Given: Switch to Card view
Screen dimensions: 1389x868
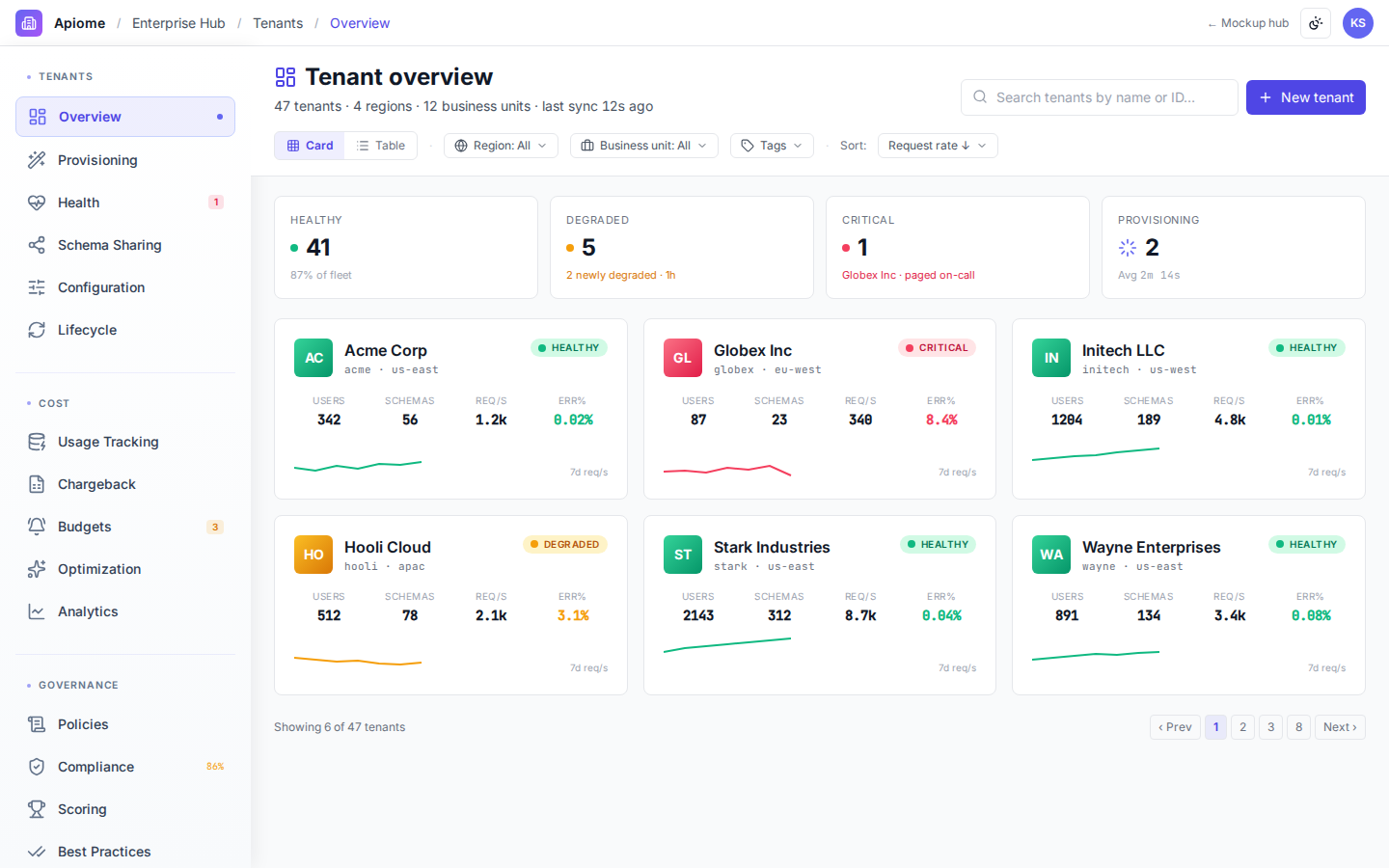Looking at the screenshot, I should [310, 146].
